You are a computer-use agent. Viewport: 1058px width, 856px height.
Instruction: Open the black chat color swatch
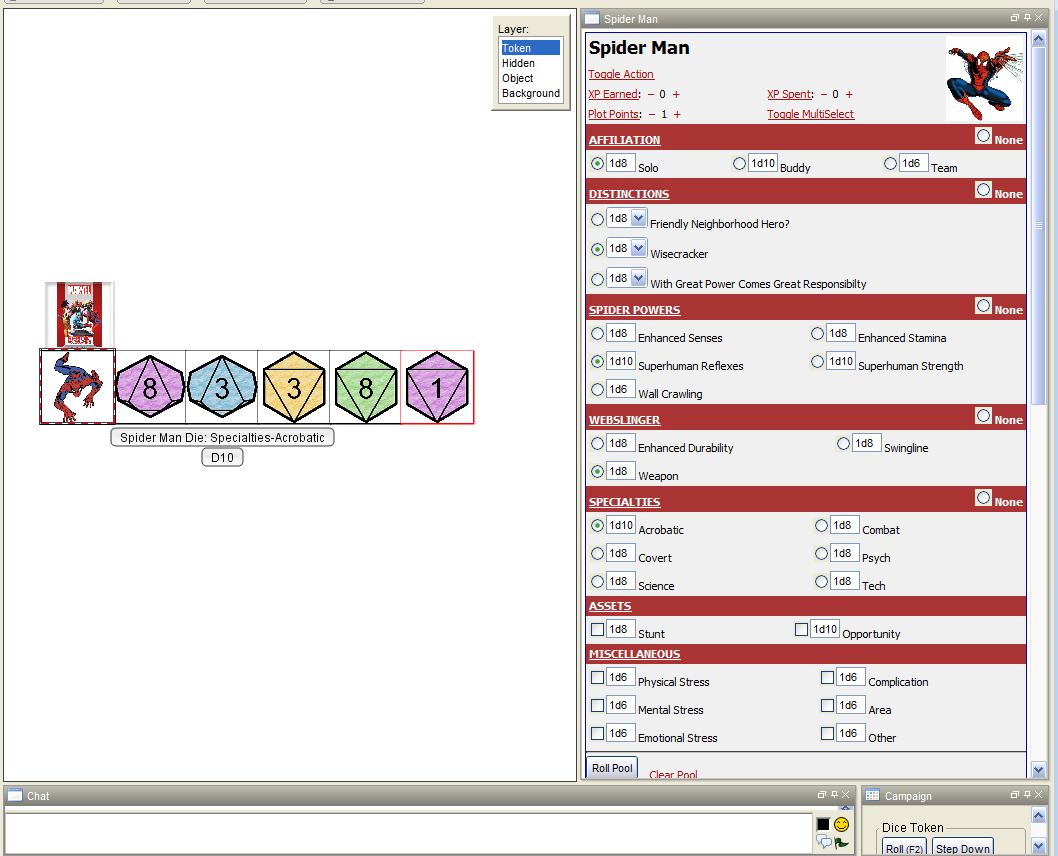coord(823,824)
